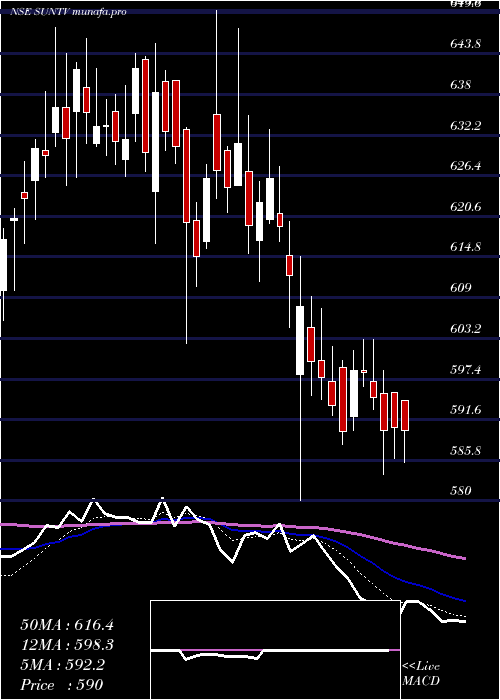Click the 12MA : 598.3 readout
The image size is (500, 700).
click(x=67, y=645)
